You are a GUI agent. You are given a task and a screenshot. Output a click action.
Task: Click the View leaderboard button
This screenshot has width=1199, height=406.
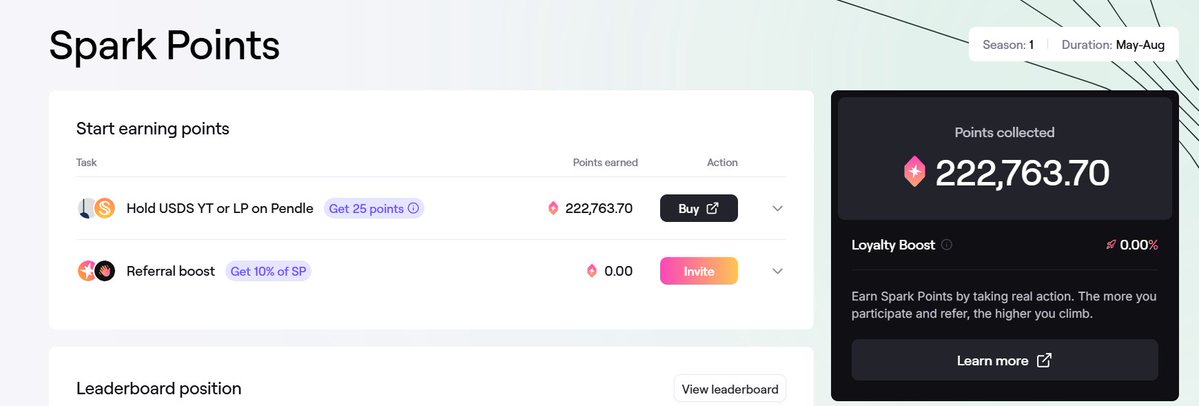point(729,389)
